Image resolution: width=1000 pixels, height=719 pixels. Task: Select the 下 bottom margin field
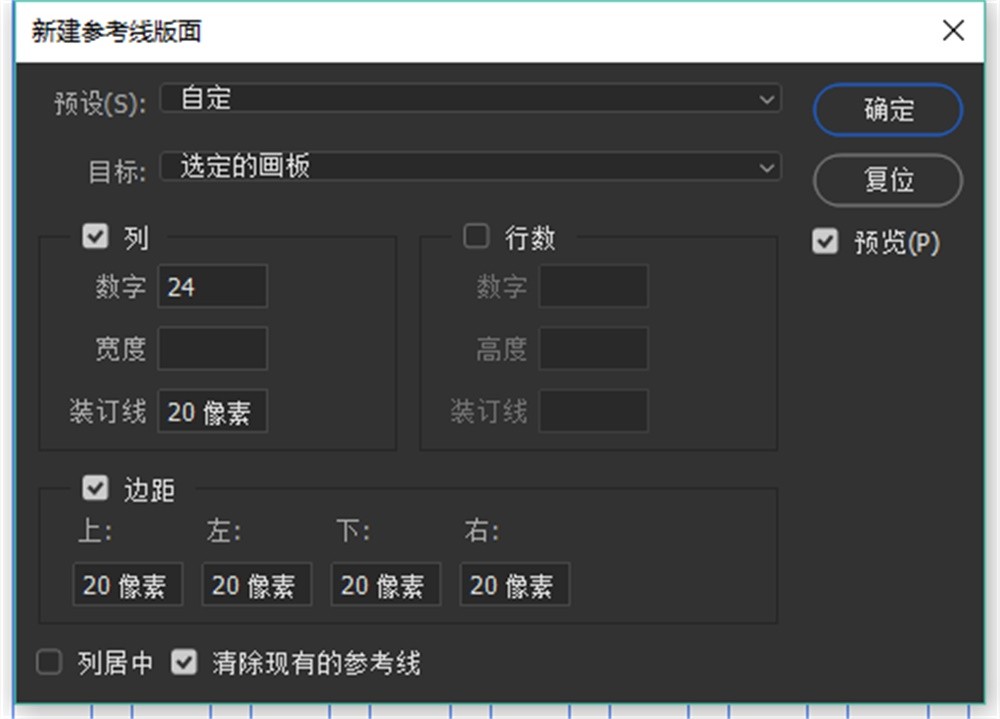(385, 585)
